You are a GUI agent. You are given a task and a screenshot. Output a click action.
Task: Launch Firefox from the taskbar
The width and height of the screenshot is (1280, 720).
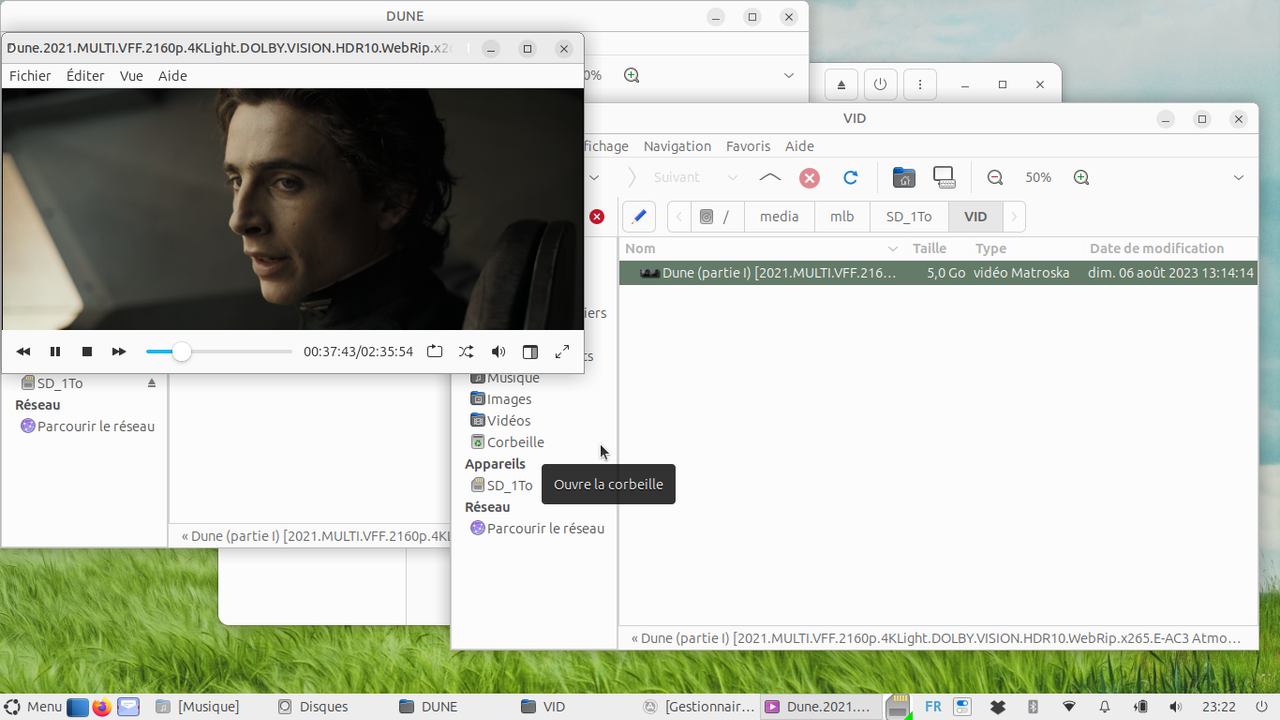click(102, 707)
